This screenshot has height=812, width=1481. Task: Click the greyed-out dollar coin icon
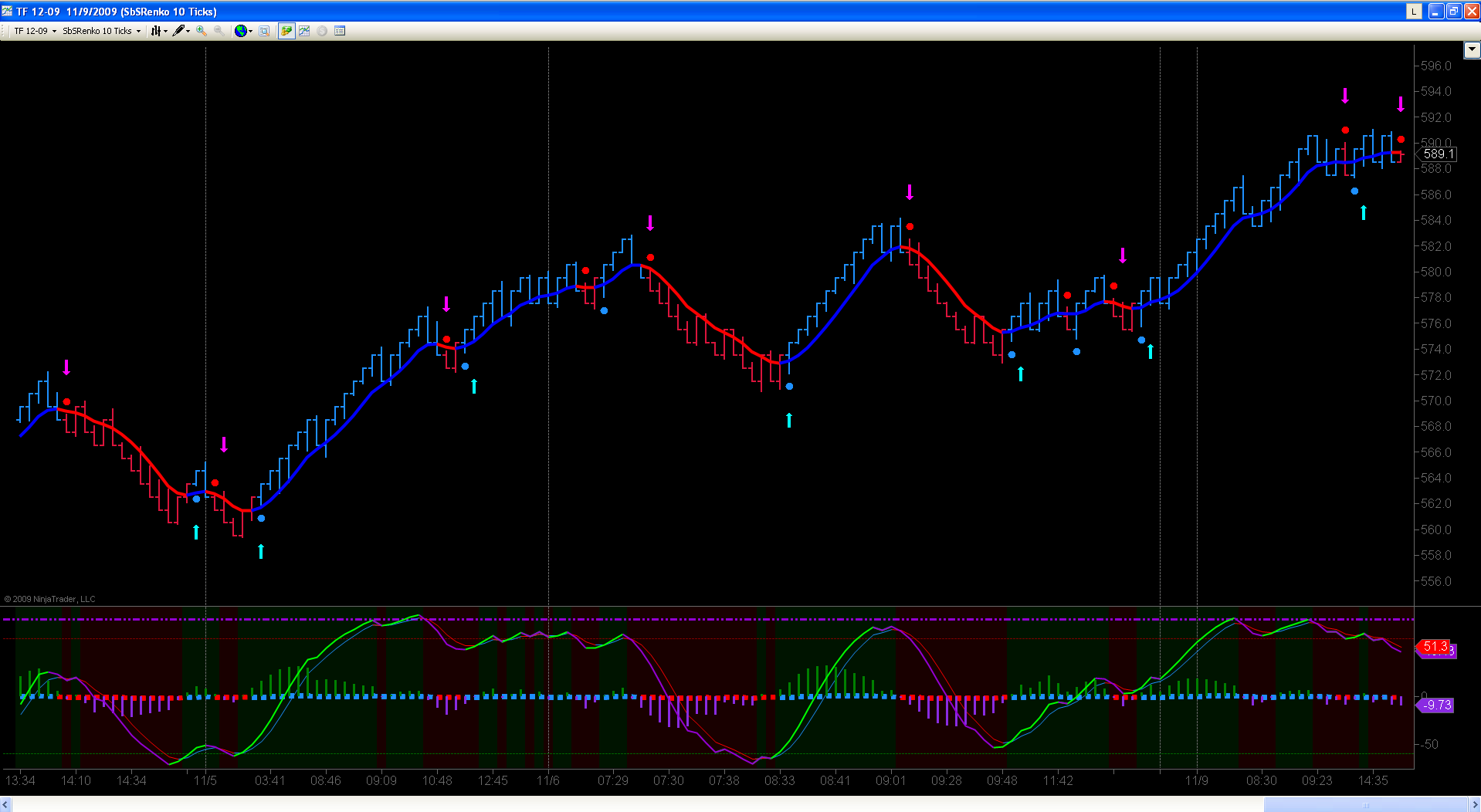tap(322, 31)
